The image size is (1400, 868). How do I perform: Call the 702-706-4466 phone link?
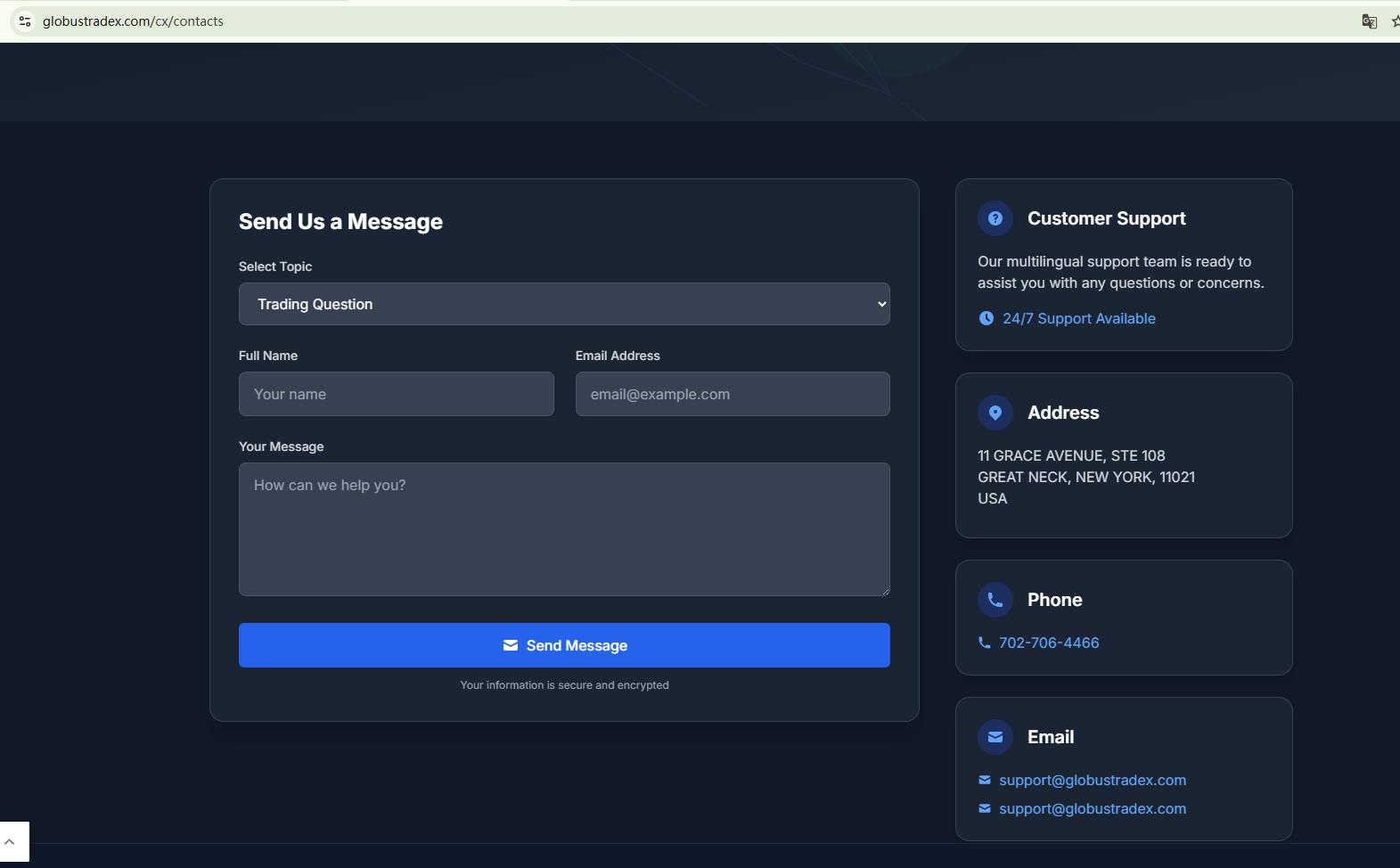tap(1048, 643)
